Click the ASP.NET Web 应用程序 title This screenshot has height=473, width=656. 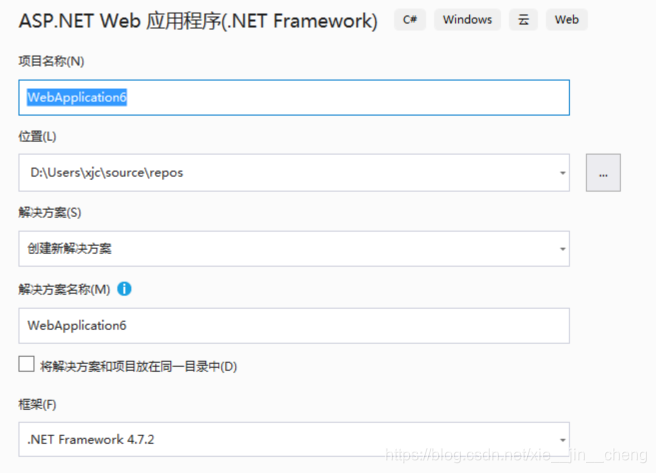click(x=198, y=20)
